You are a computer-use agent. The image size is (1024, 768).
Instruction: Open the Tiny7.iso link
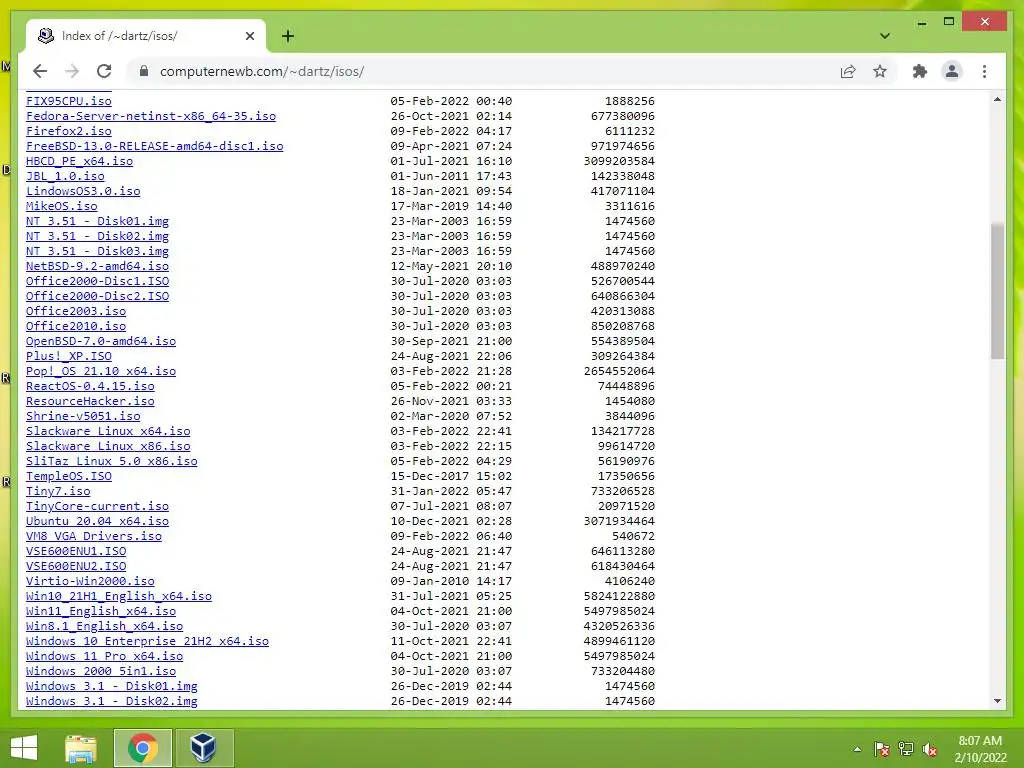58,491
